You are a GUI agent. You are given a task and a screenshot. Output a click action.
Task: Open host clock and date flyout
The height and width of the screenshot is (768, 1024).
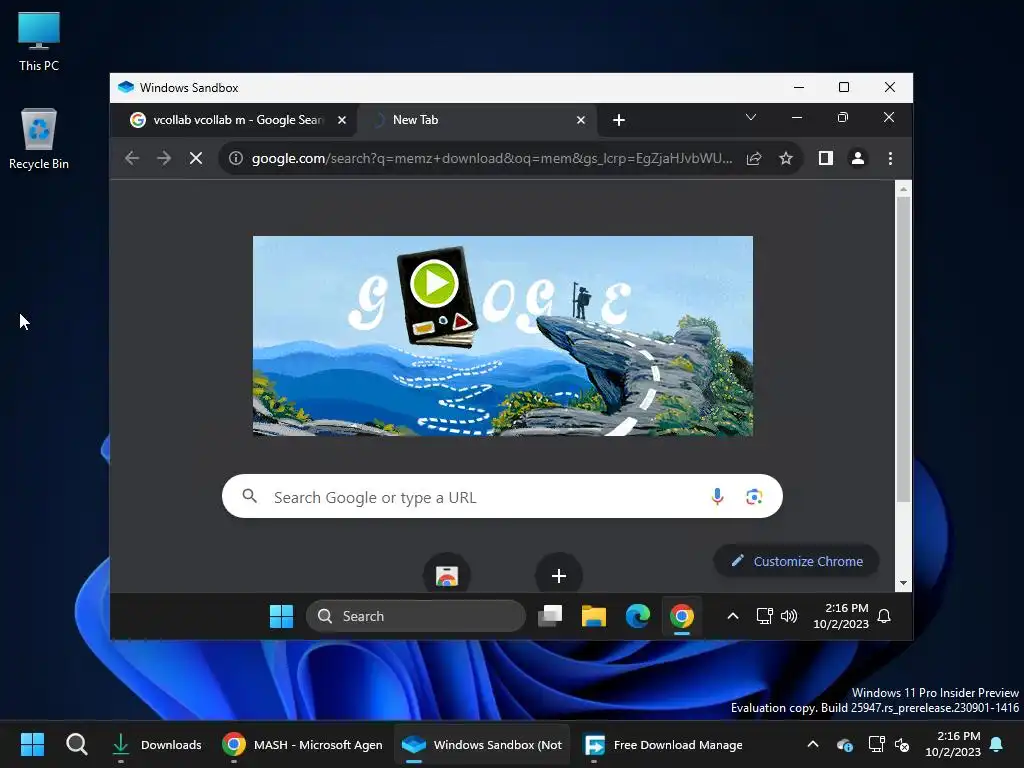click(953, 744)
